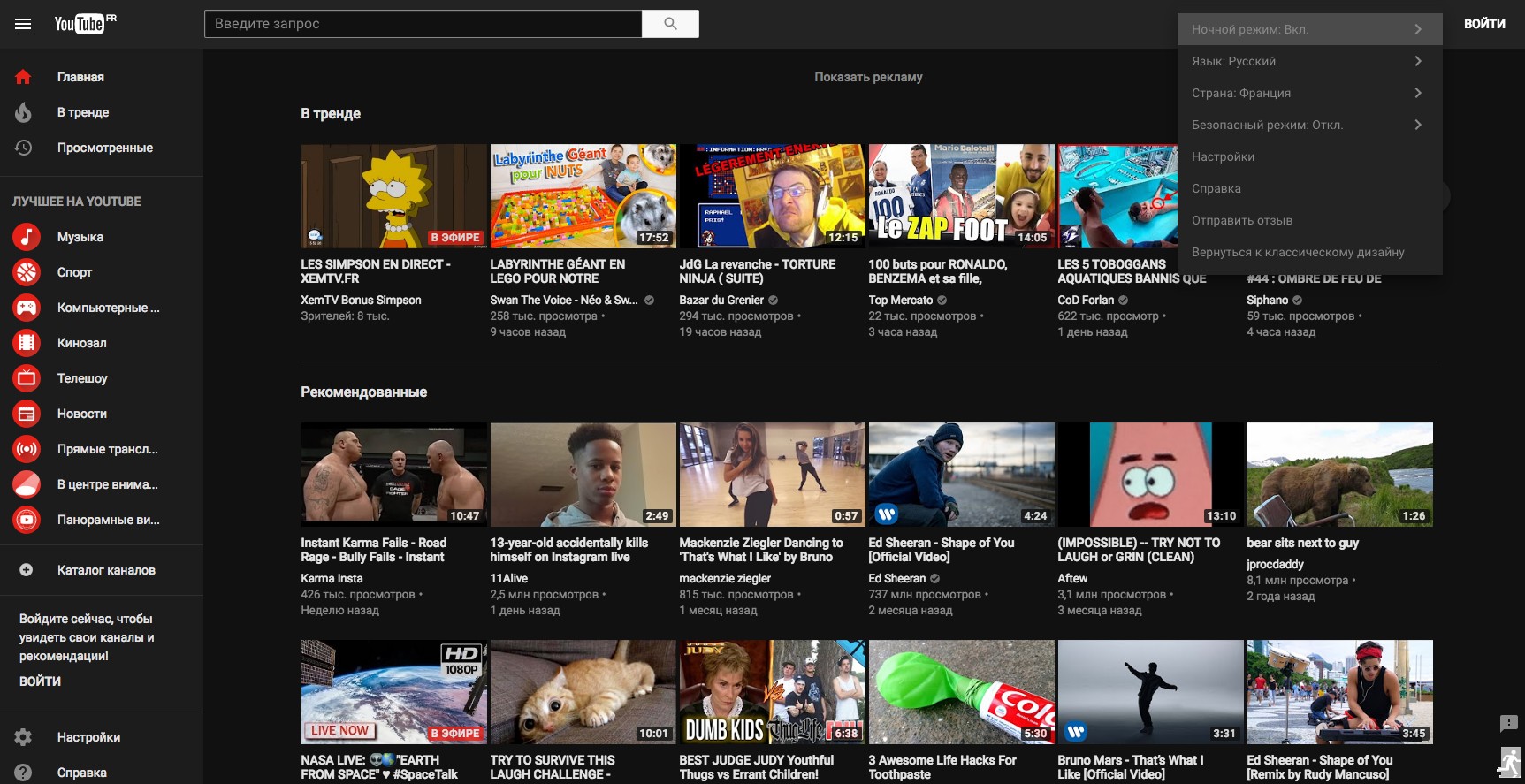Image resolution: width=1525 pixels, height=784 pixels.
Task: Toggle the night mode option
Action: 1308,29
